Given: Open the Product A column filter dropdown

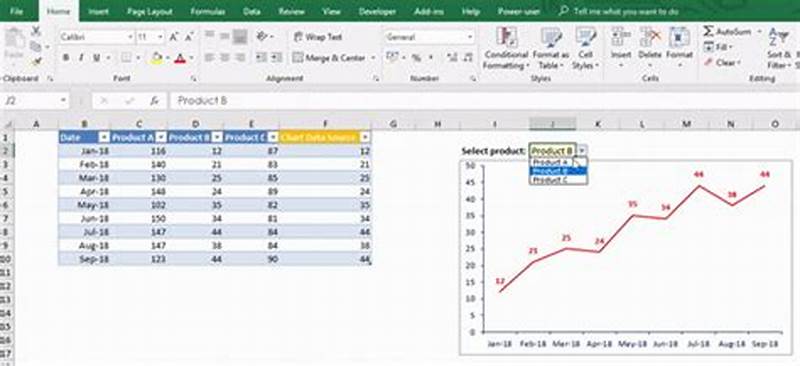Looking at the screenshot, I should click(160, 137).
